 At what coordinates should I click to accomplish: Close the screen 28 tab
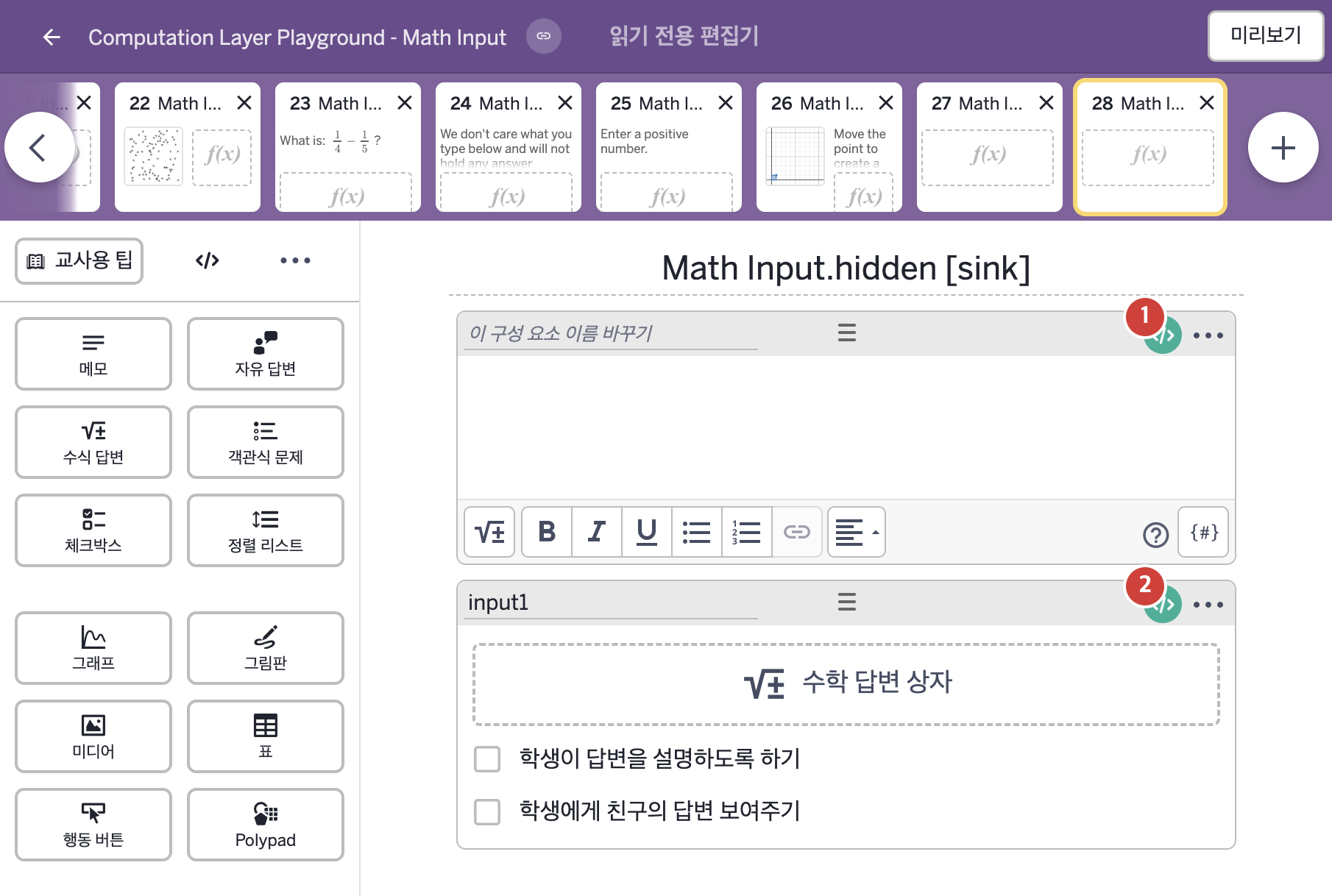(x=1207, y=103)
